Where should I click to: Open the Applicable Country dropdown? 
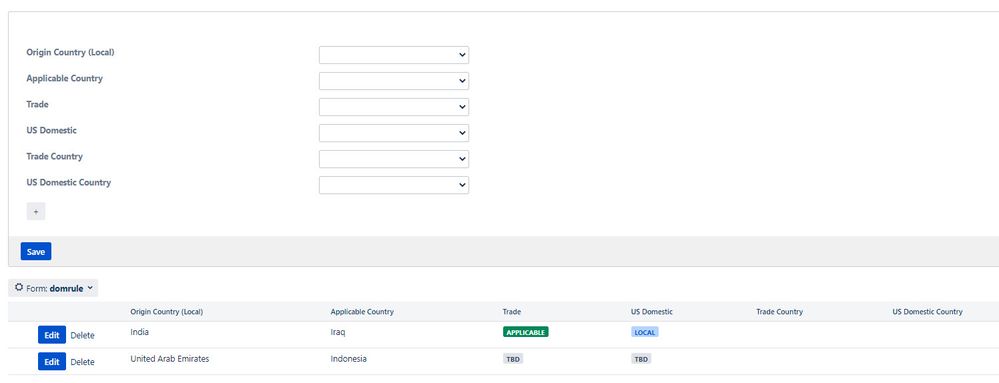(394, 81)
